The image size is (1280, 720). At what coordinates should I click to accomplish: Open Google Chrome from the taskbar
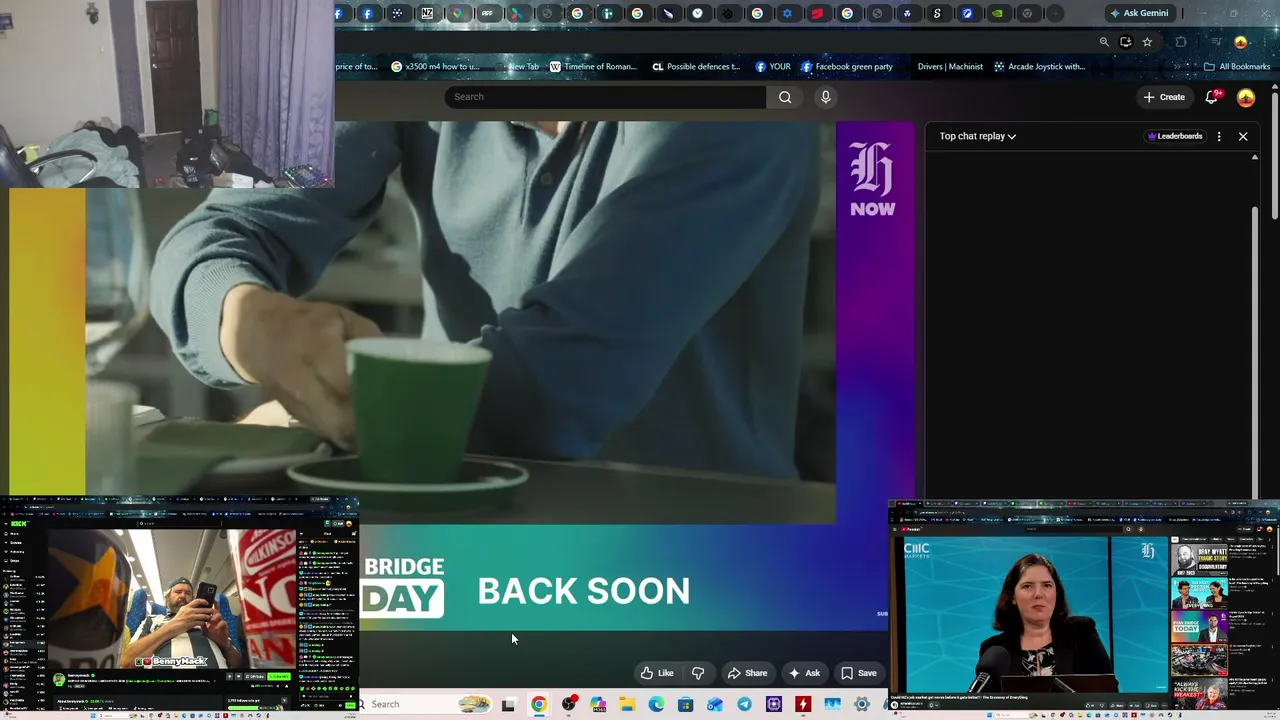tap(539, 705)
